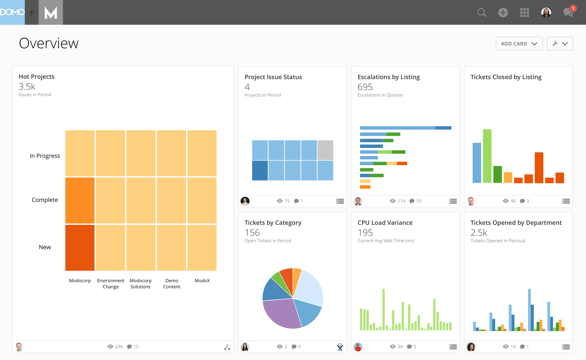The width and height of the screenshot is (586, 360).
Task: Click the comments bubble on Hot Projects
Action: (x=129, y=347)
